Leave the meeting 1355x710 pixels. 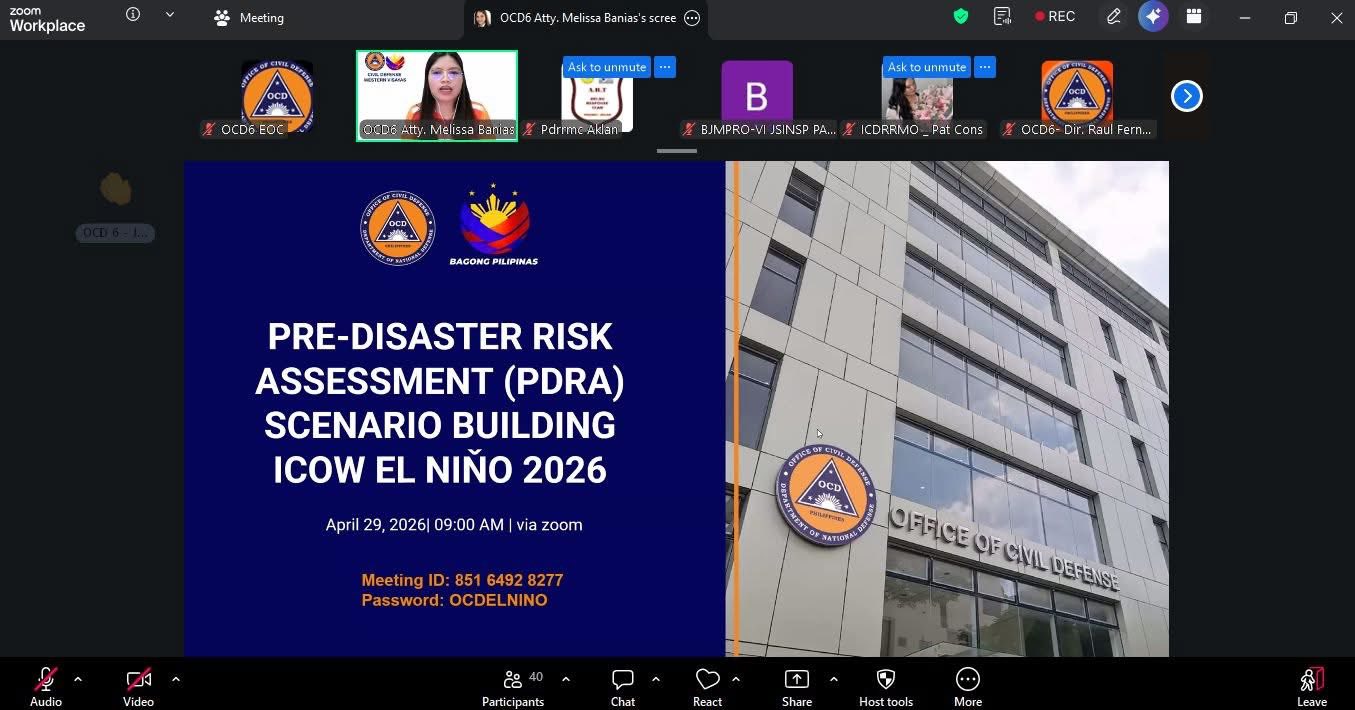point(1311,685)
